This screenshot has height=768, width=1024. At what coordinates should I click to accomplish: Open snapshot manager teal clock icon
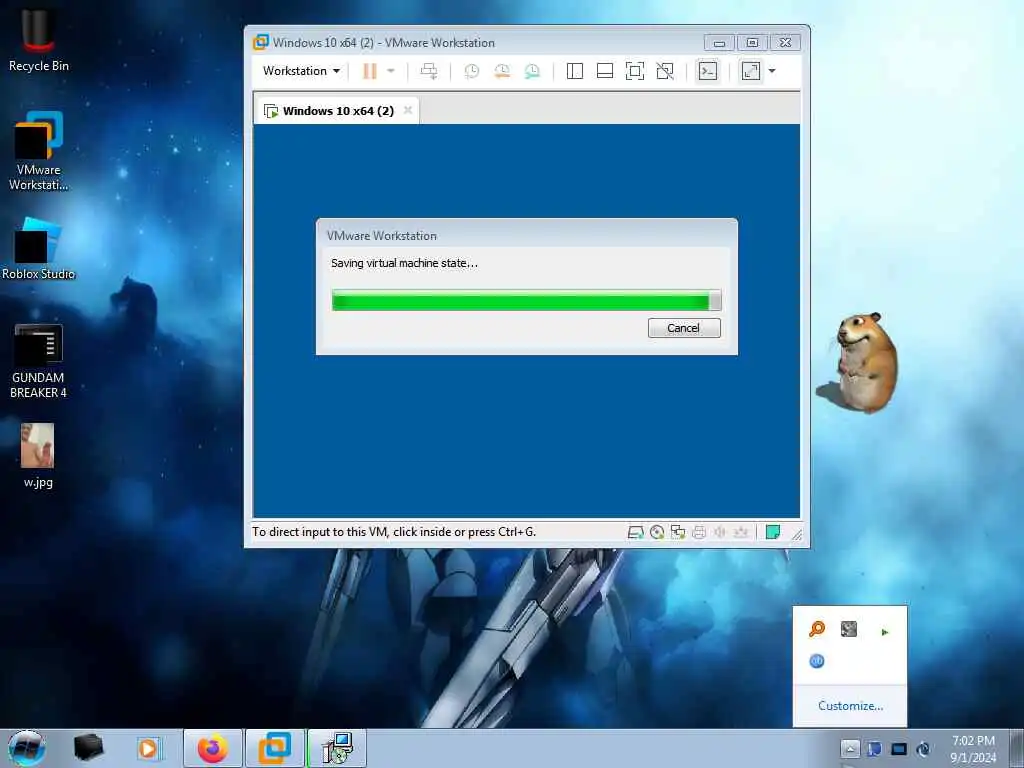[532, 71]
